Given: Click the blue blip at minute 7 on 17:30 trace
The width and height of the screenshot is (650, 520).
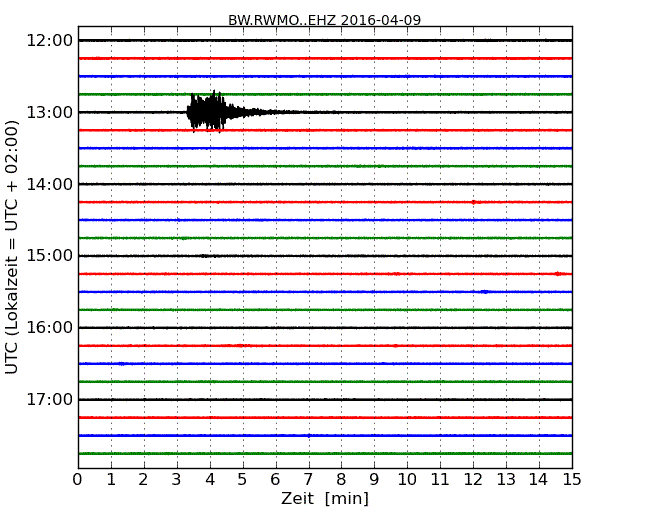Looking at the screenshot, I should click(309, 435).
